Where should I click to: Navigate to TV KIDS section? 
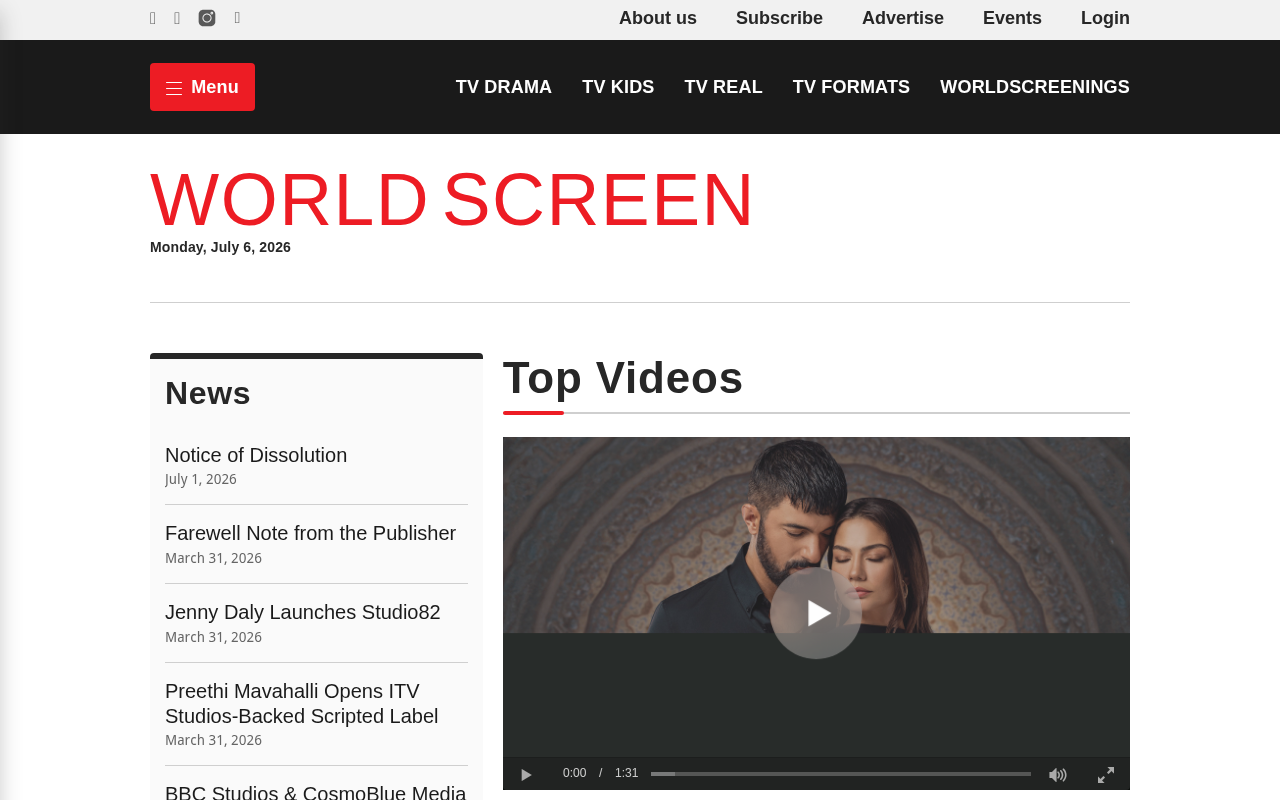pyautogui.click(x=618, y=87)
